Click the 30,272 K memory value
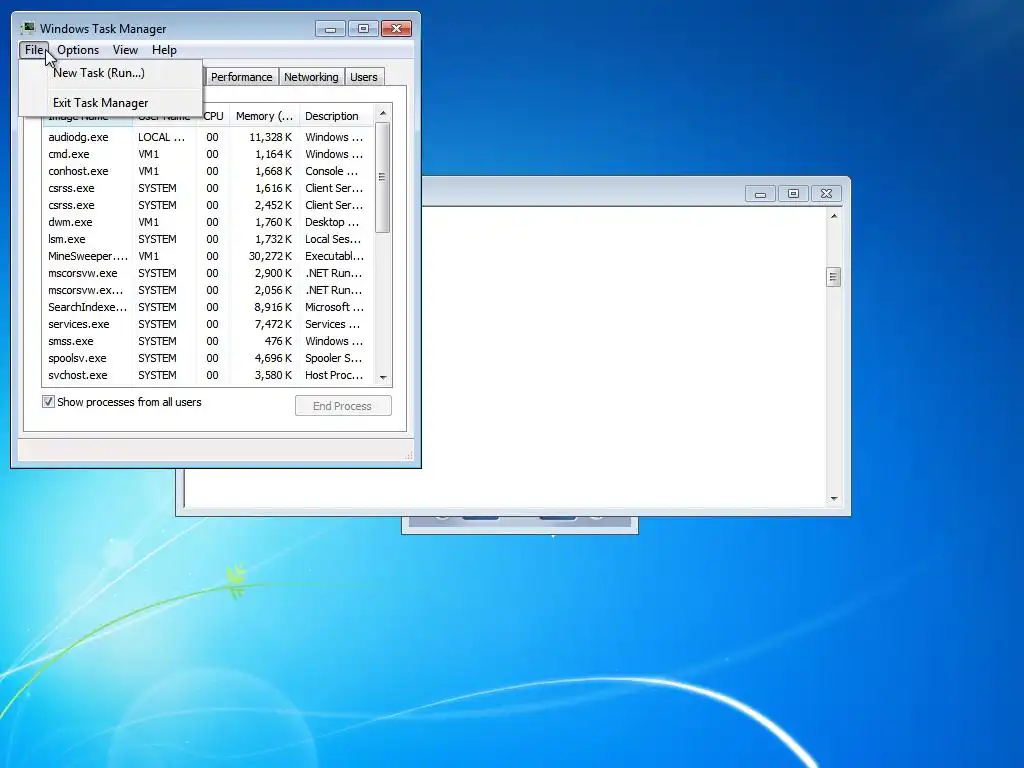This screenshot has width=1024, height=768. [270, 256]
